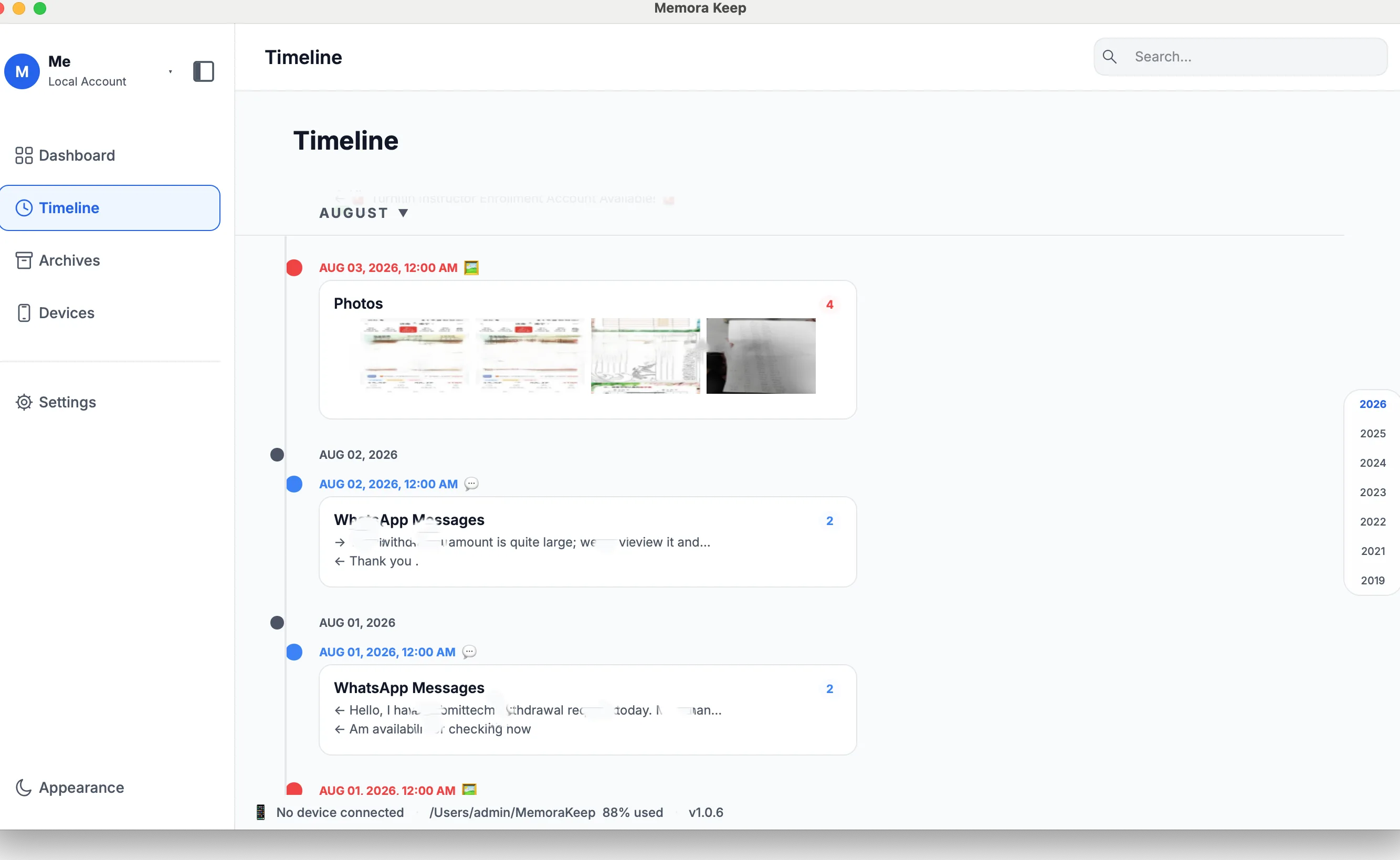Click the 'AUG 01, 2026' day heading

click(x=357, y=622)
